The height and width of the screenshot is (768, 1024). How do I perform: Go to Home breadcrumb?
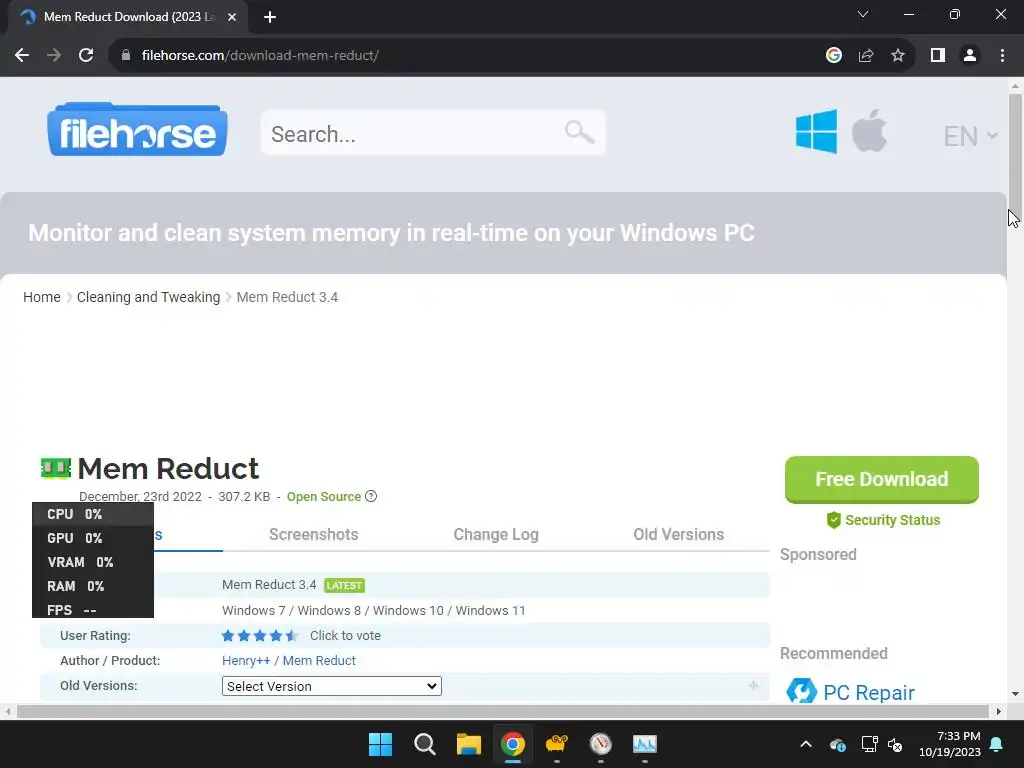click(x=42, y=297)
